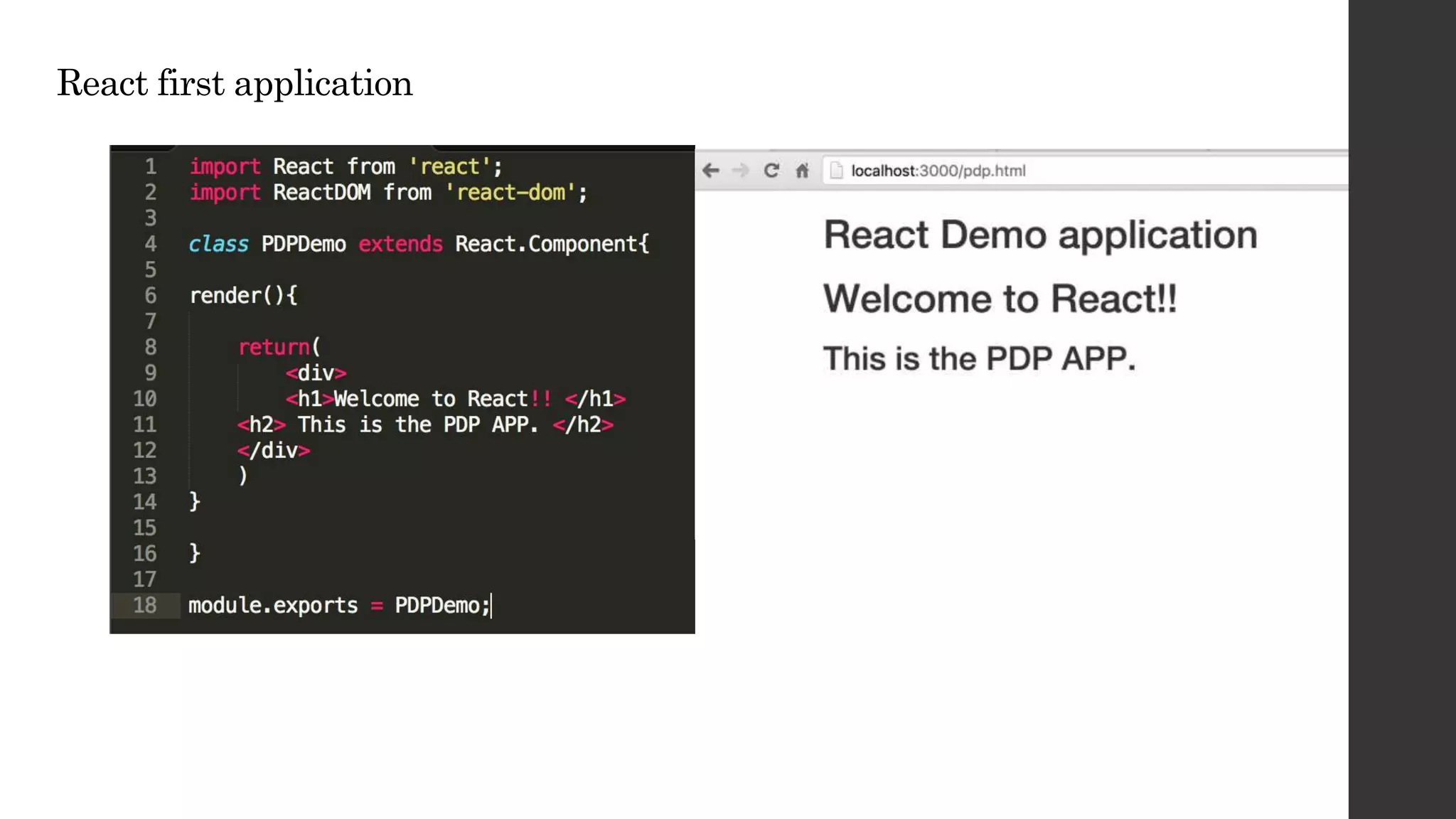The height and width of the screenshot is (819, 1456).
Task: Click the 'Welcome to React!!' heading
Action: coord(1000,299)
